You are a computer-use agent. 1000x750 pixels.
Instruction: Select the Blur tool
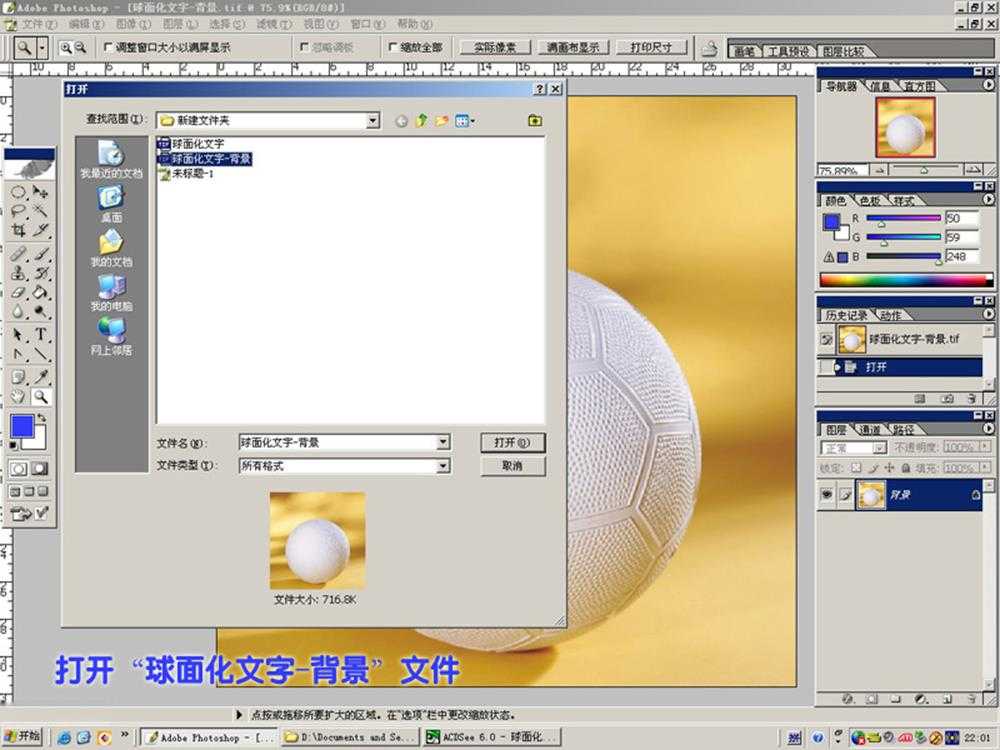[18, 311]
